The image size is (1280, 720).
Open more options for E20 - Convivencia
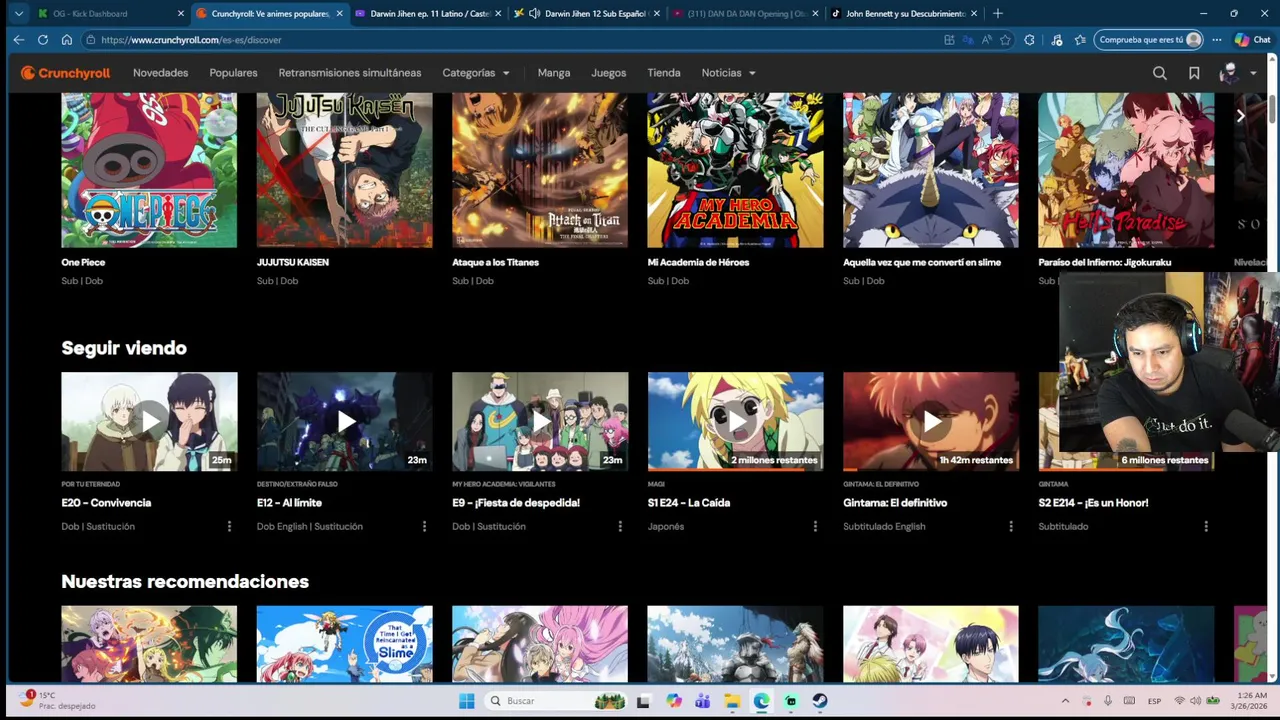coord(229,526)
